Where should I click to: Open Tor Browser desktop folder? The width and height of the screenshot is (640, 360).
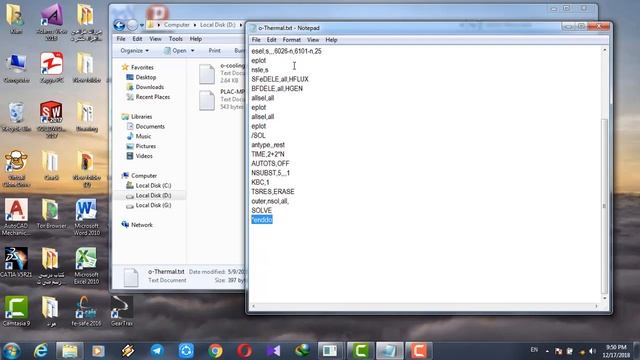click(x=51, y=213)
